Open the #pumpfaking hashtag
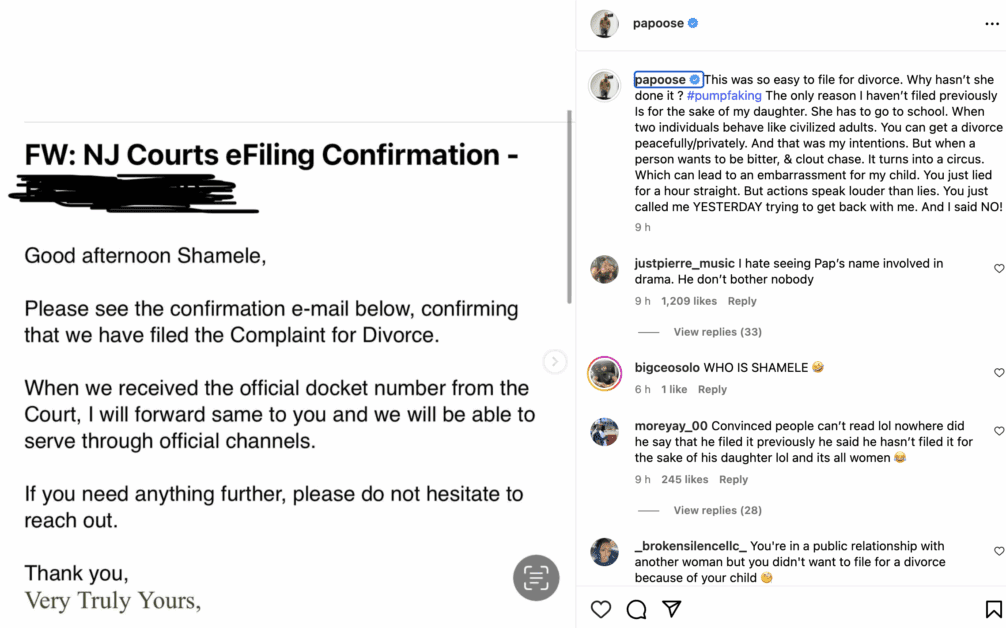The image size is (1006, 628). click(724, 96)
